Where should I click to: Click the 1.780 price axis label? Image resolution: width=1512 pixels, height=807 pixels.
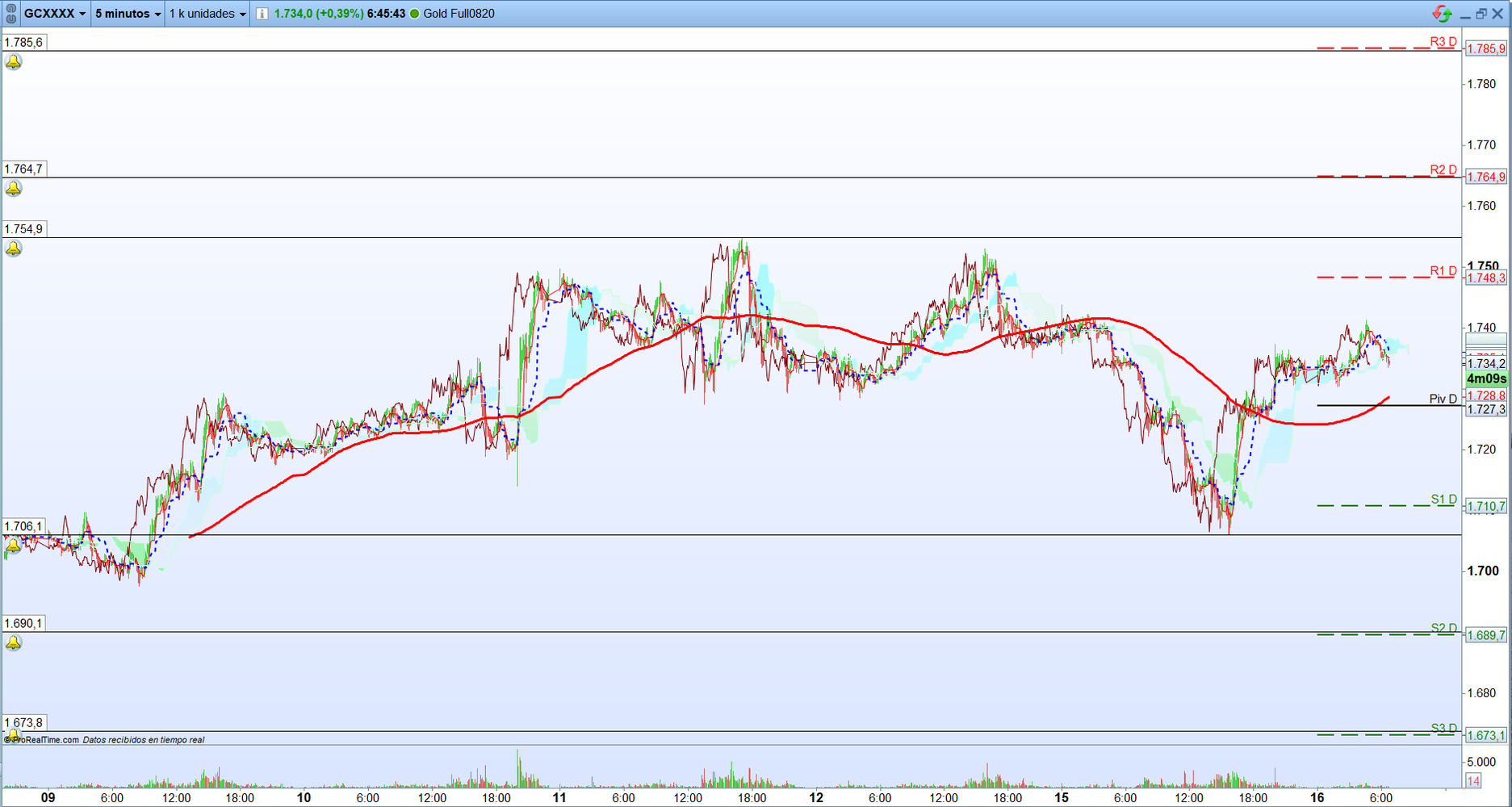coord(1481,84)
